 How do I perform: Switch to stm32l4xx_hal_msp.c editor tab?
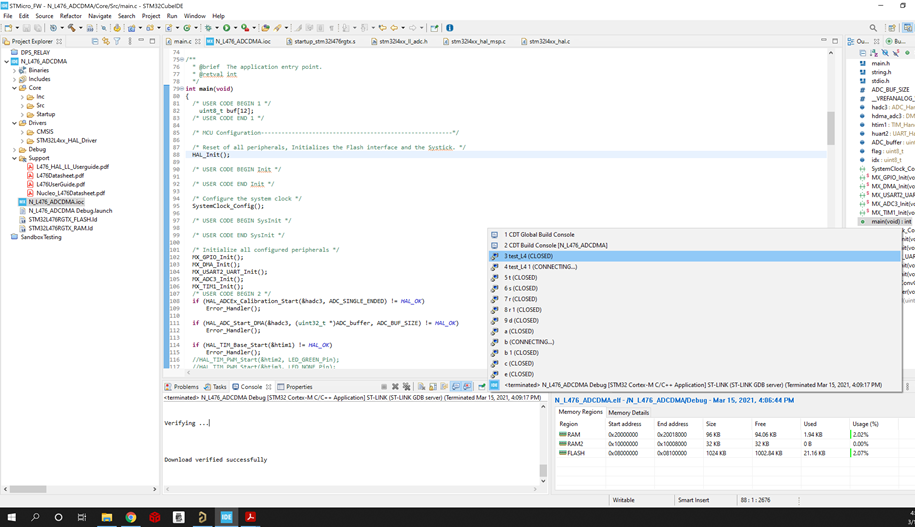coord(473,41)
